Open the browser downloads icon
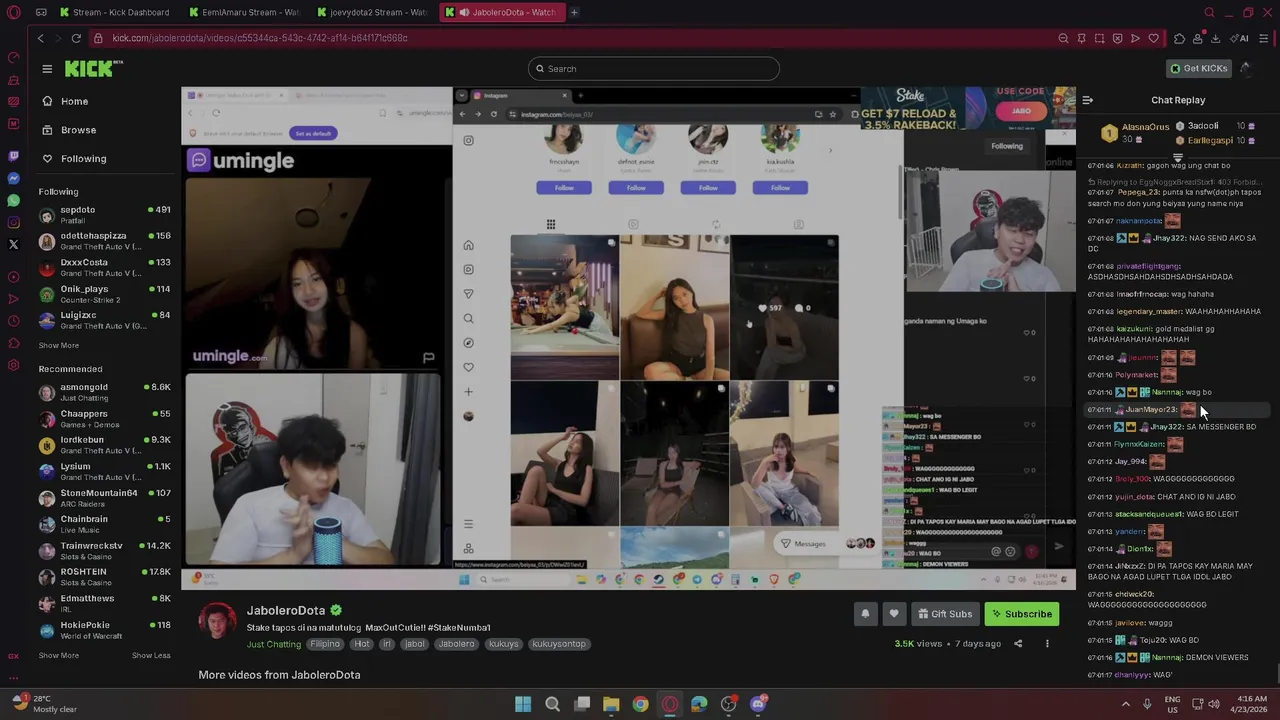 pos(1215,38)
